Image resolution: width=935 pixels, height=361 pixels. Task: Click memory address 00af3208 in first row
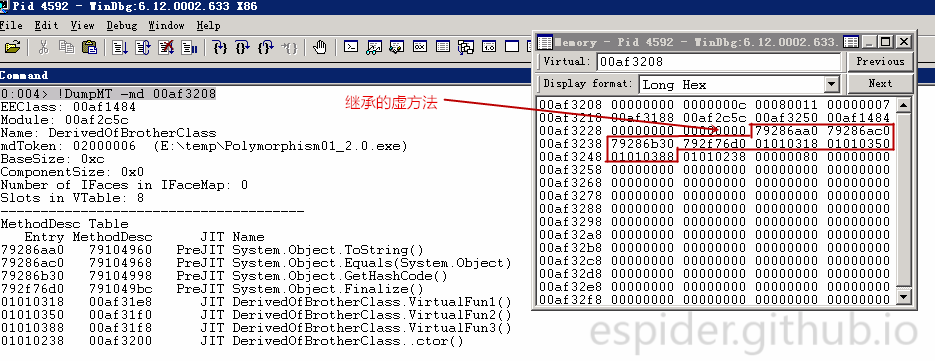click(571, 105)
